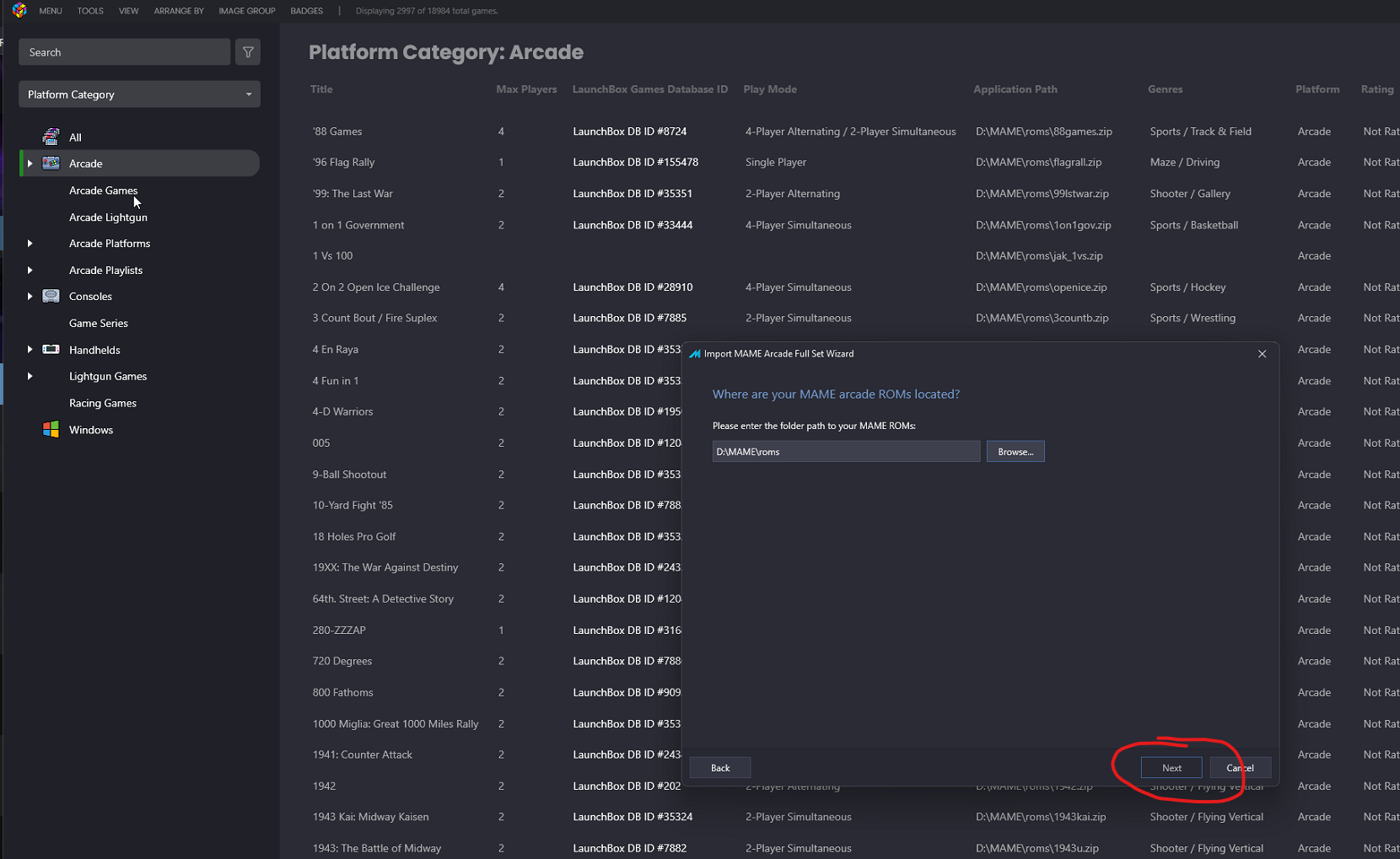Image resolution: width=1400 pixels, height=859 pixels.
Task: Click the wizard title bar logo icon
Action: (x=695, y=354)
